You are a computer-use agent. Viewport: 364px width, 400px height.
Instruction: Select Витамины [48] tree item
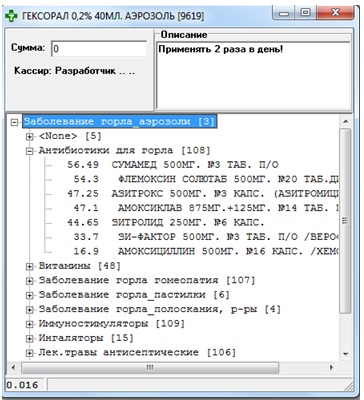80,266
